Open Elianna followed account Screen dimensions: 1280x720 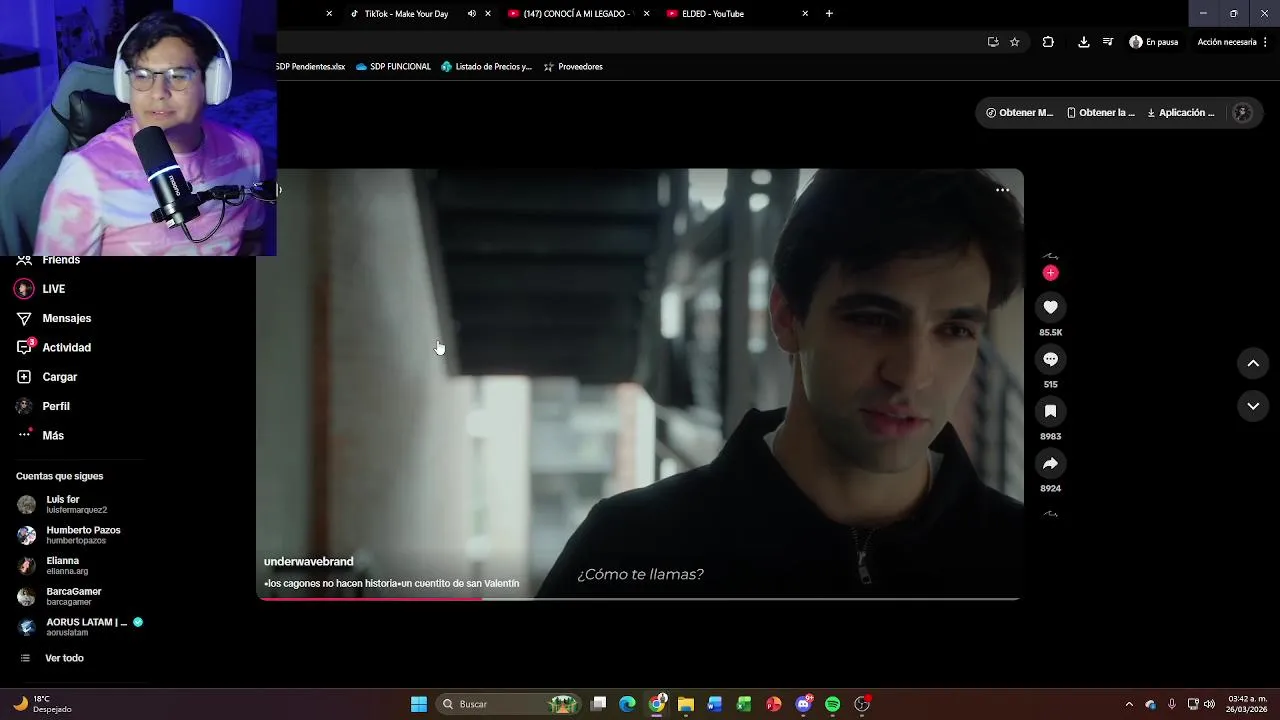tap(54, 566)
